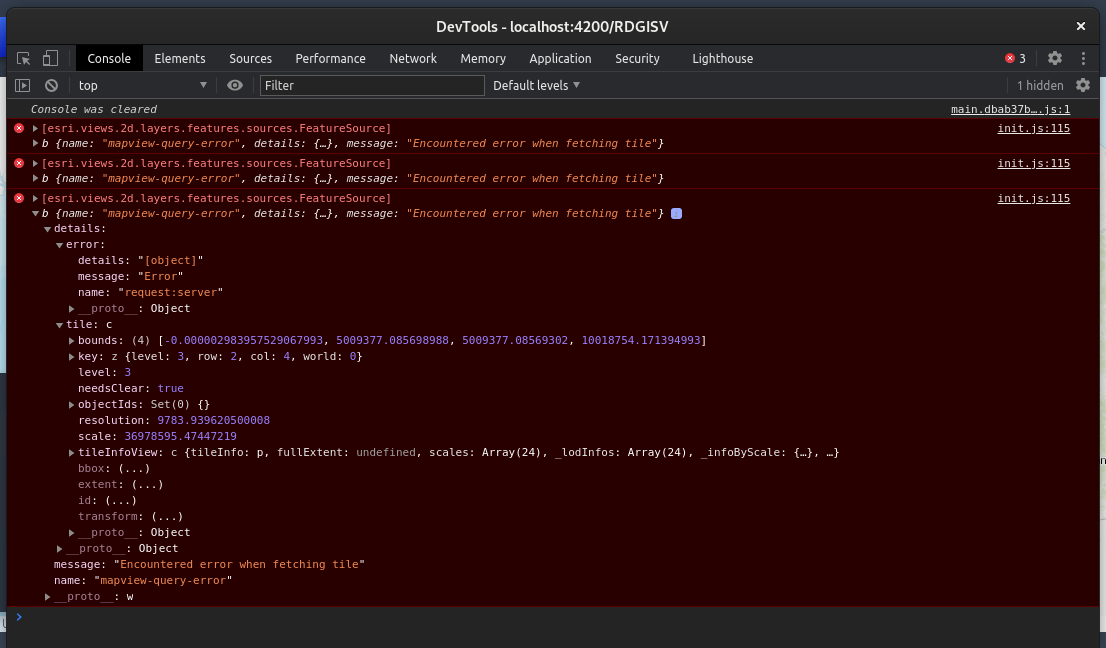This screenshot has width=1106, height=648.
Task: Open main.dbab37b….js:1 source link
Action: click(x=1010, y=109)
